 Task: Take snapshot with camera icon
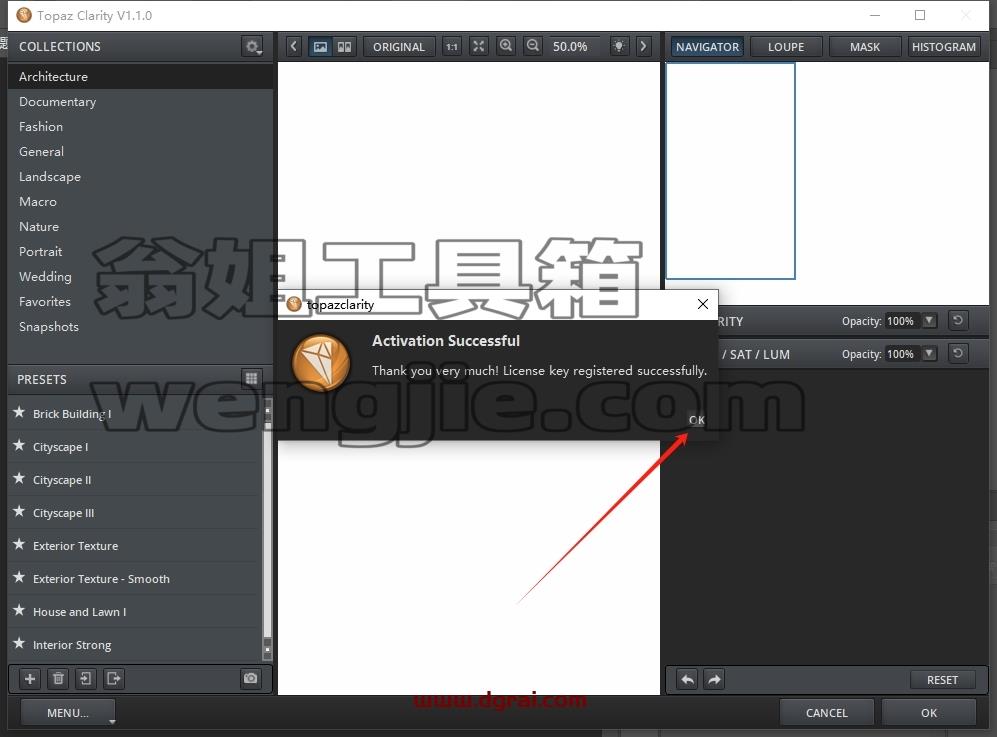[x=251, y=678]
